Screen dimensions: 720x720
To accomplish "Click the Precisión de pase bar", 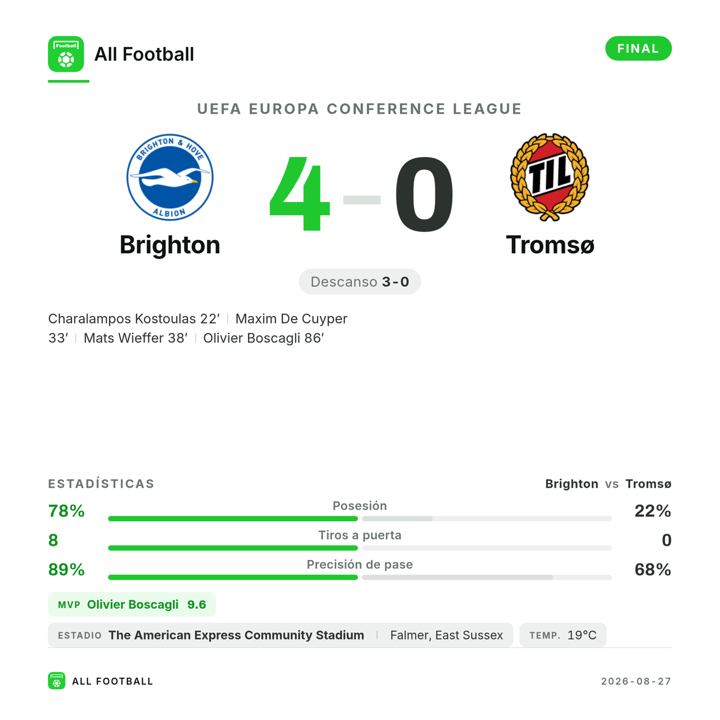I will click(360, 577).
